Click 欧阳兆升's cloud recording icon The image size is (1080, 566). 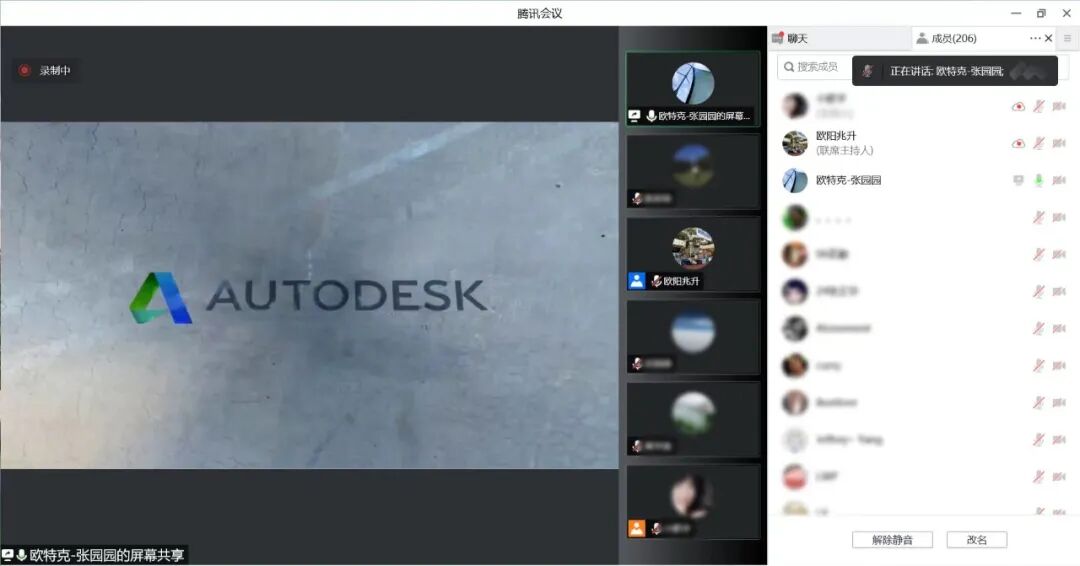(1018, 143)
